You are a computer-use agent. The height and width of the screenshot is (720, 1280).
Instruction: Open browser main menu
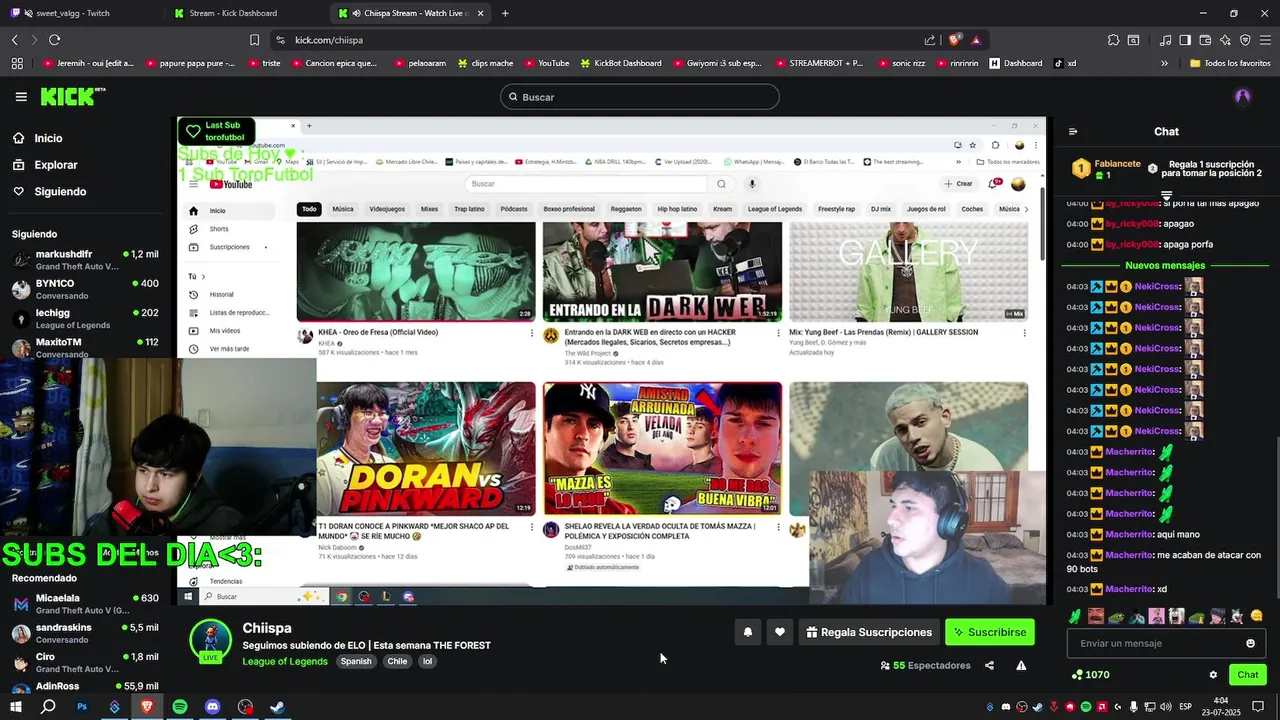1265,40
